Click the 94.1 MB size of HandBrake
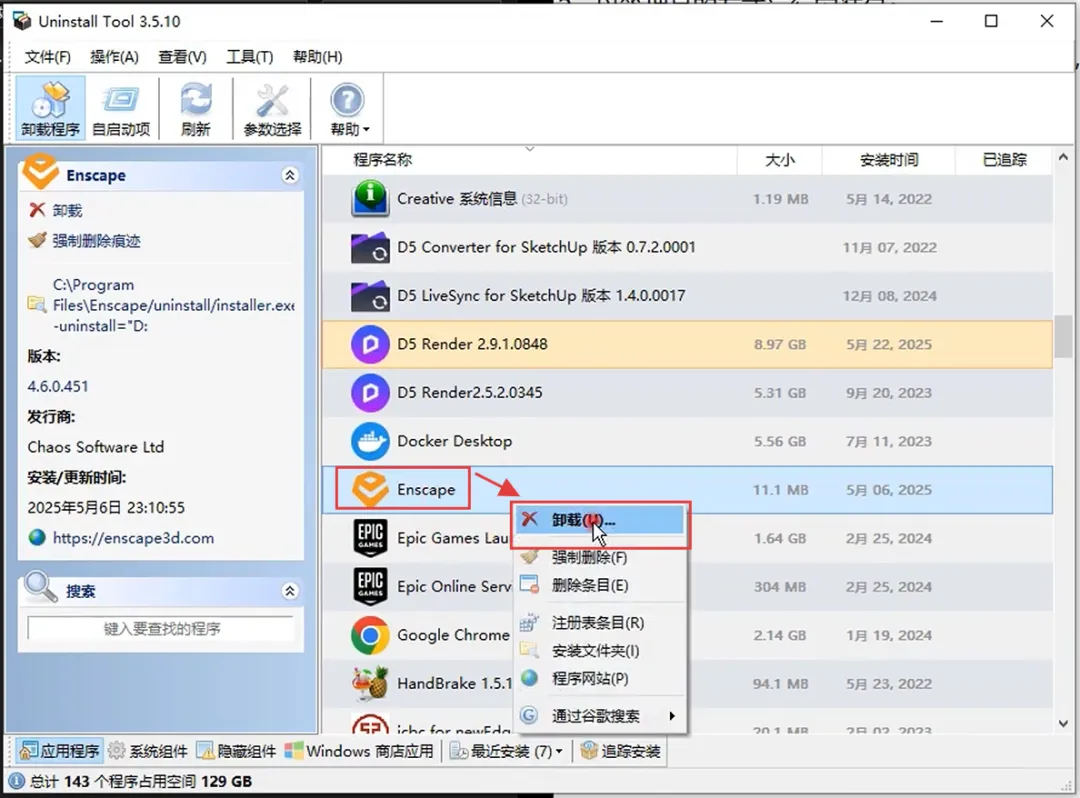The height and width of the screenshot is (798, 1080). [x=780, y=684]
